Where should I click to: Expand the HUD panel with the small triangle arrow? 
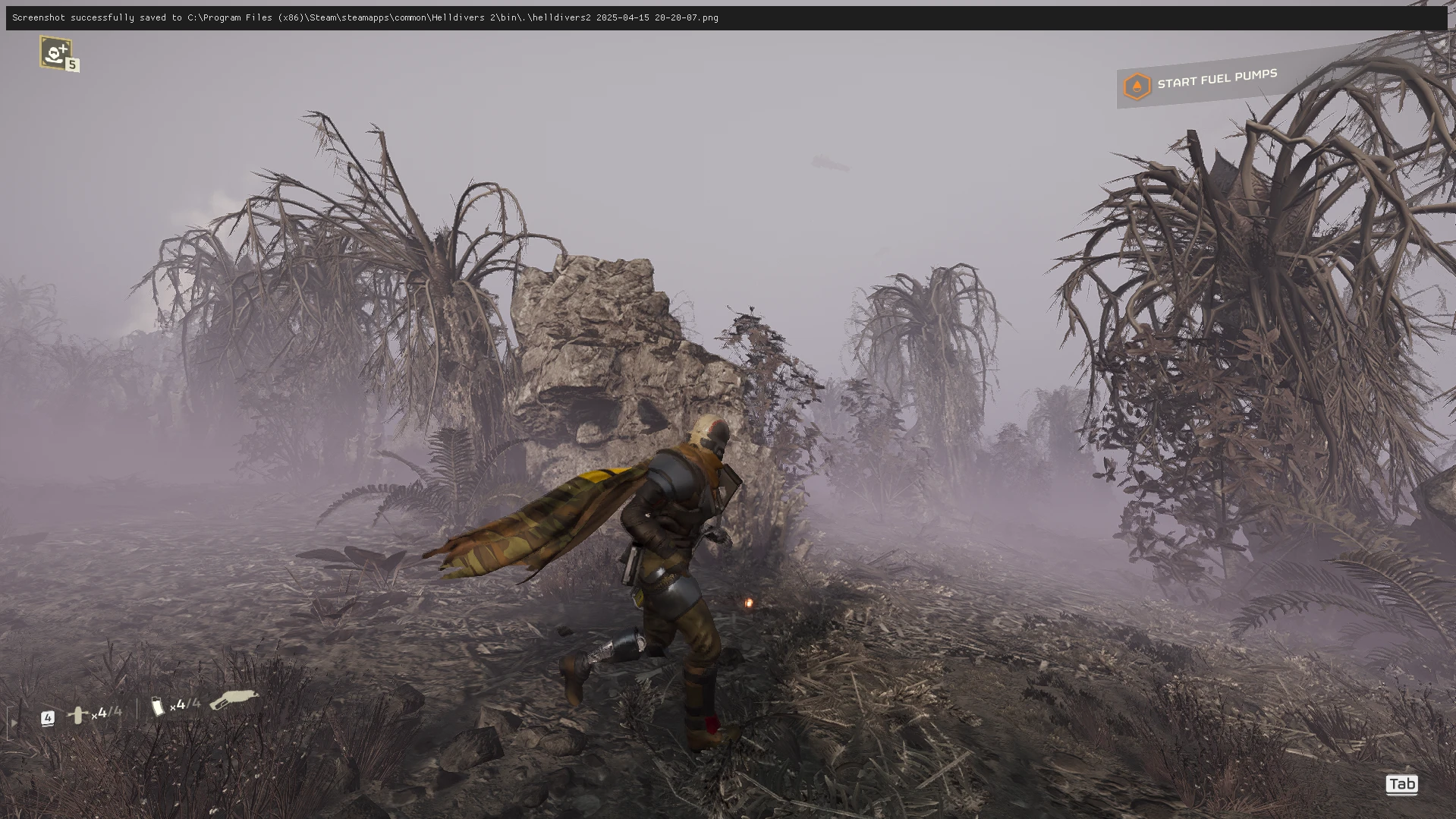(x=14, y=723)
